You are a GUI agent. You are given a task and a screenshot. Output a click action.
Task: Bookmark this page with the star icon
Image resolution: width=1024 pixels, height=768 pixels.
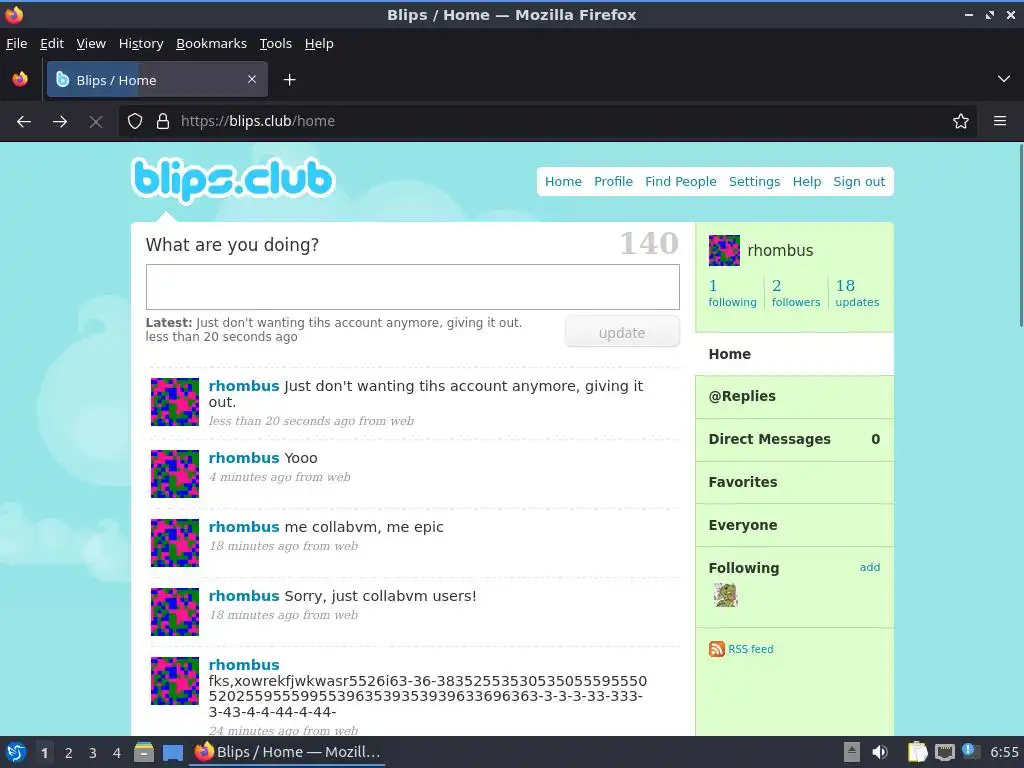point(961,121)
